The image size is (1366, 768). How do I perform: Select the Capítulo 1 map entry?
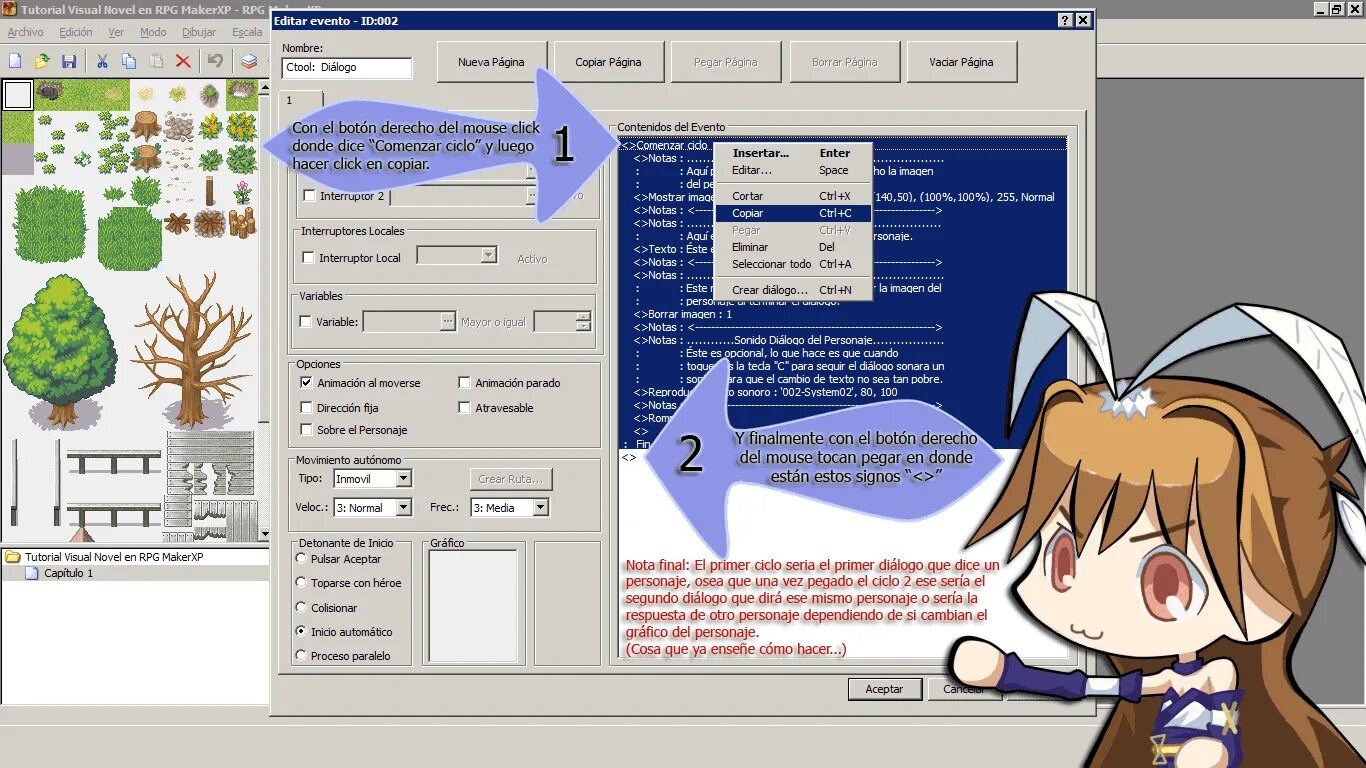pyautogui.click(x=68, y=573)
